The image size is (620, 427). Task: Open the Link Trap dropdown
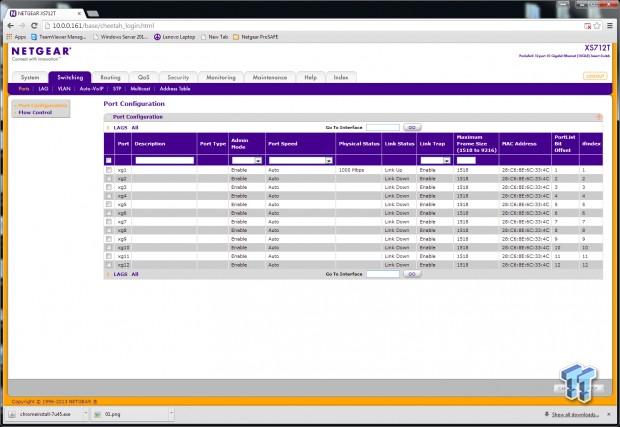(x=435, y=161)
